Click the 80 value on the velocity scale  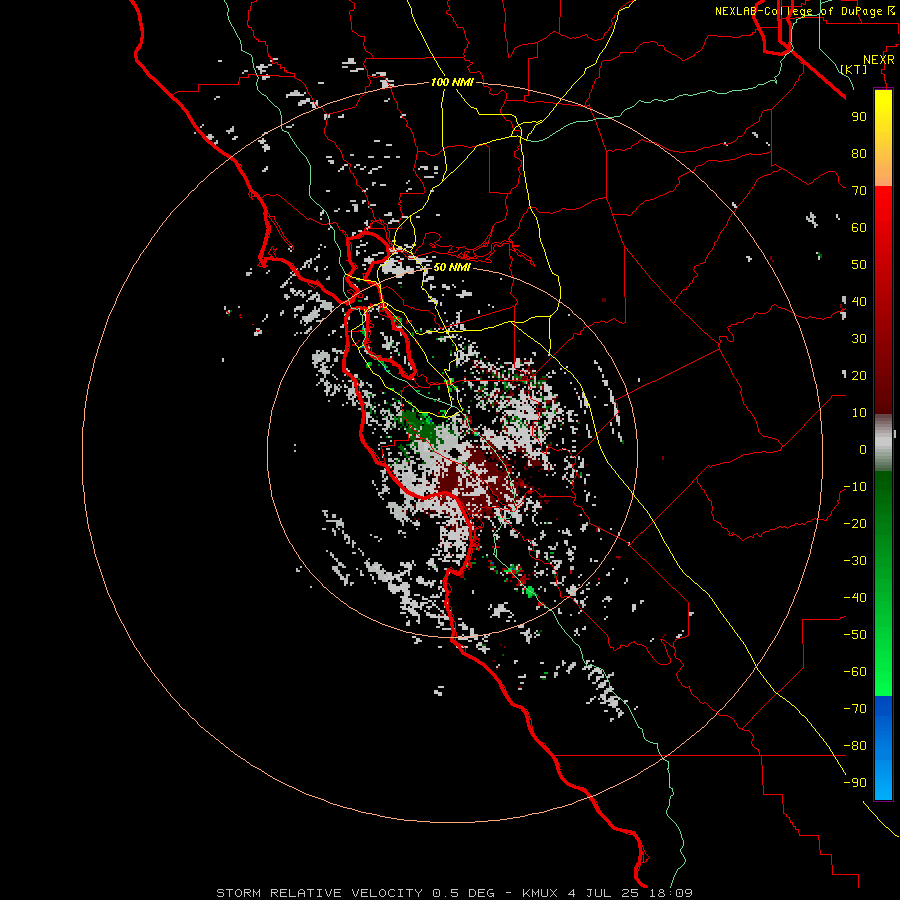pos(859,153)
